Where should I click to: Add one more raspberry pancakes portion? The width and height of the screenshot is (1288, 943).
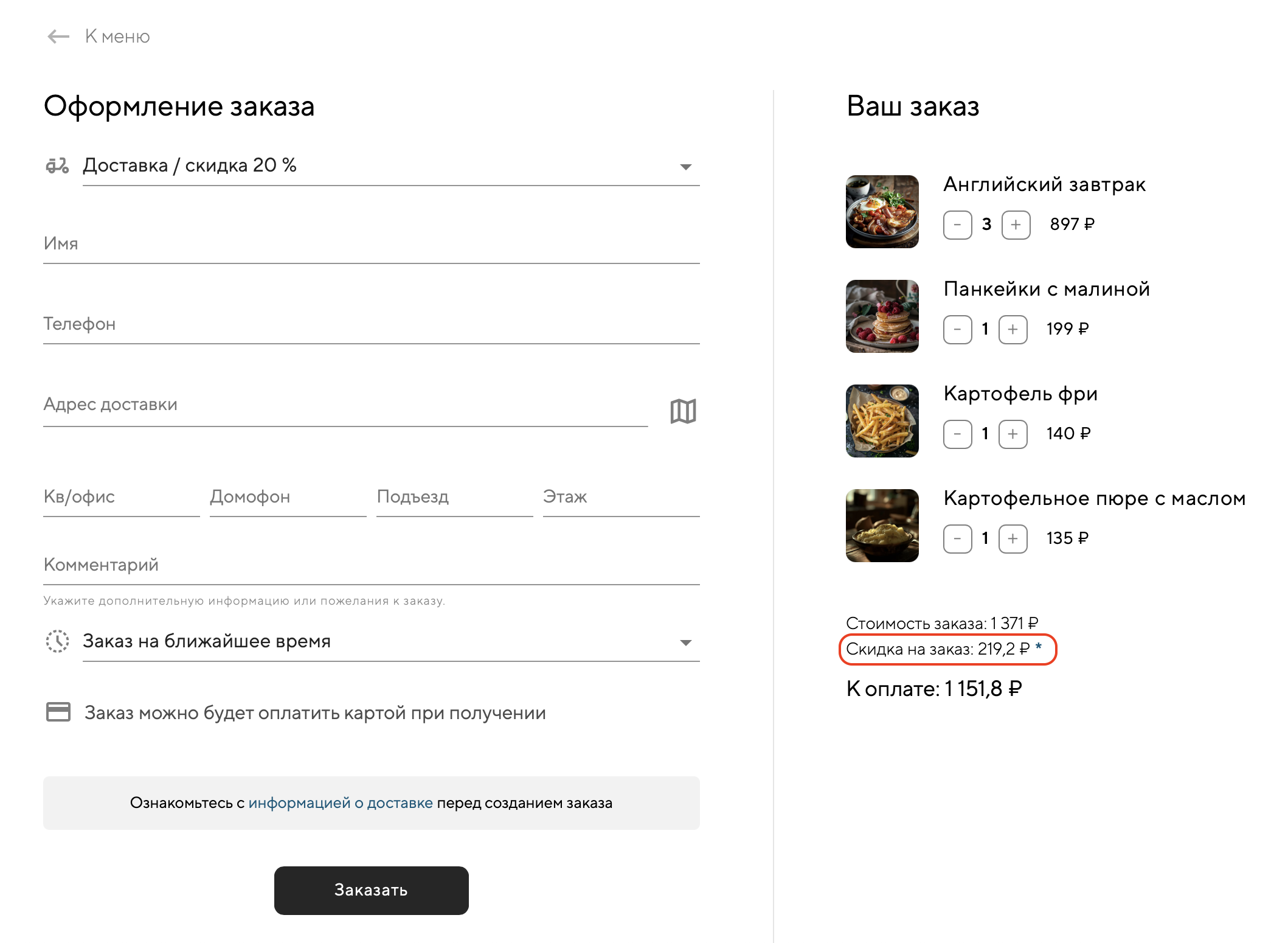pos(1013,330)
